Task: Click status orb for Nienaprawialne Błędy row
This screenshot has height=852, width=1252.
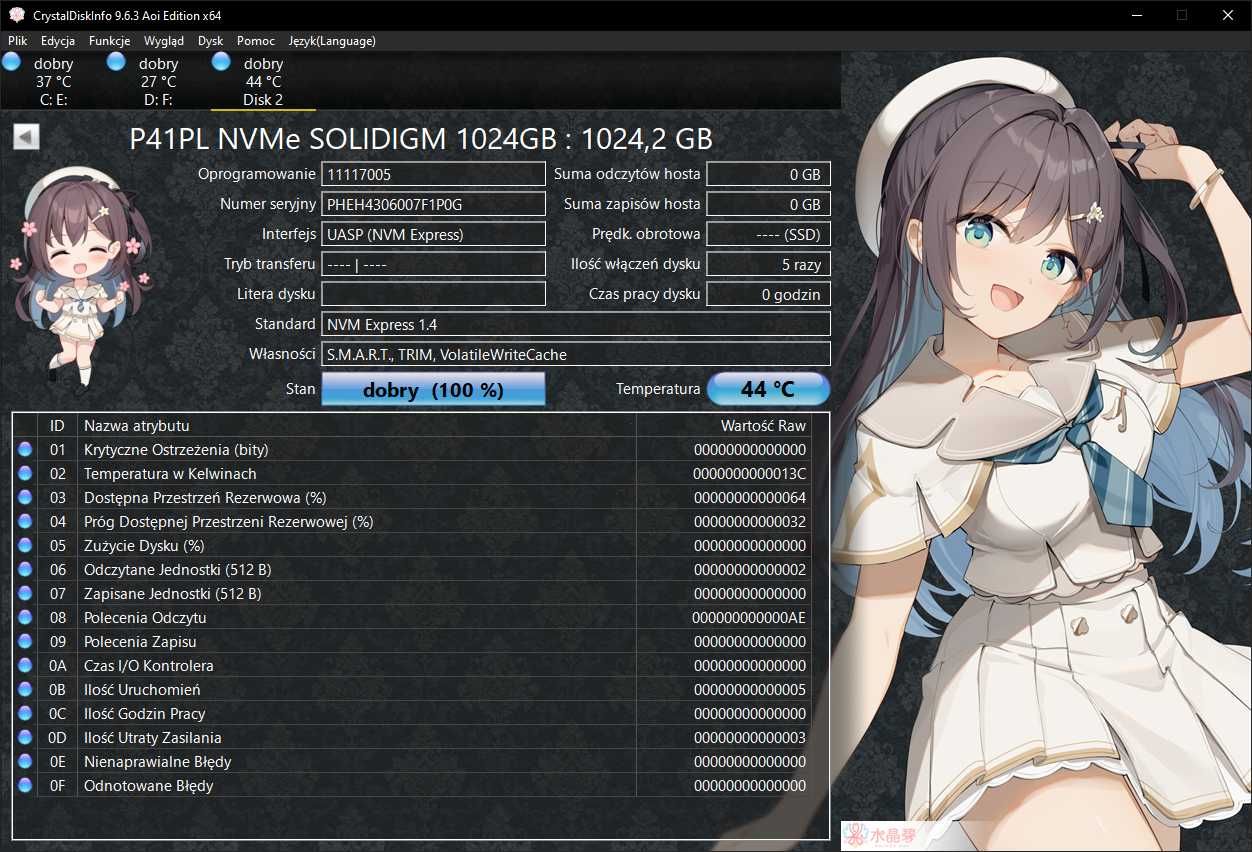Action: click(x=25, y=761)
